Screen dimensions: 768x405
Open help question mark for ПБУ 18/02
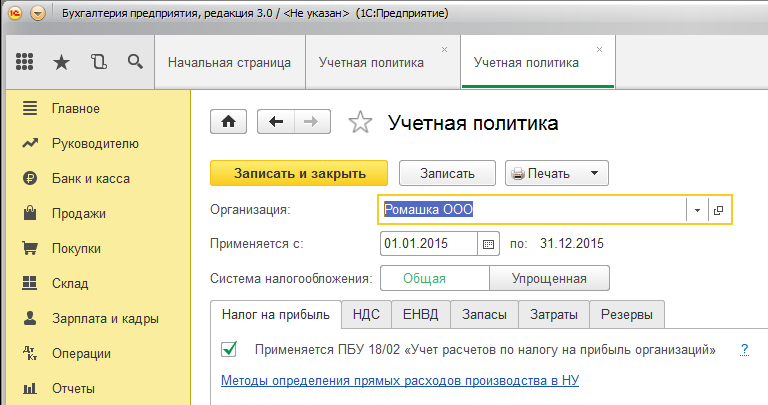point(744,350)
